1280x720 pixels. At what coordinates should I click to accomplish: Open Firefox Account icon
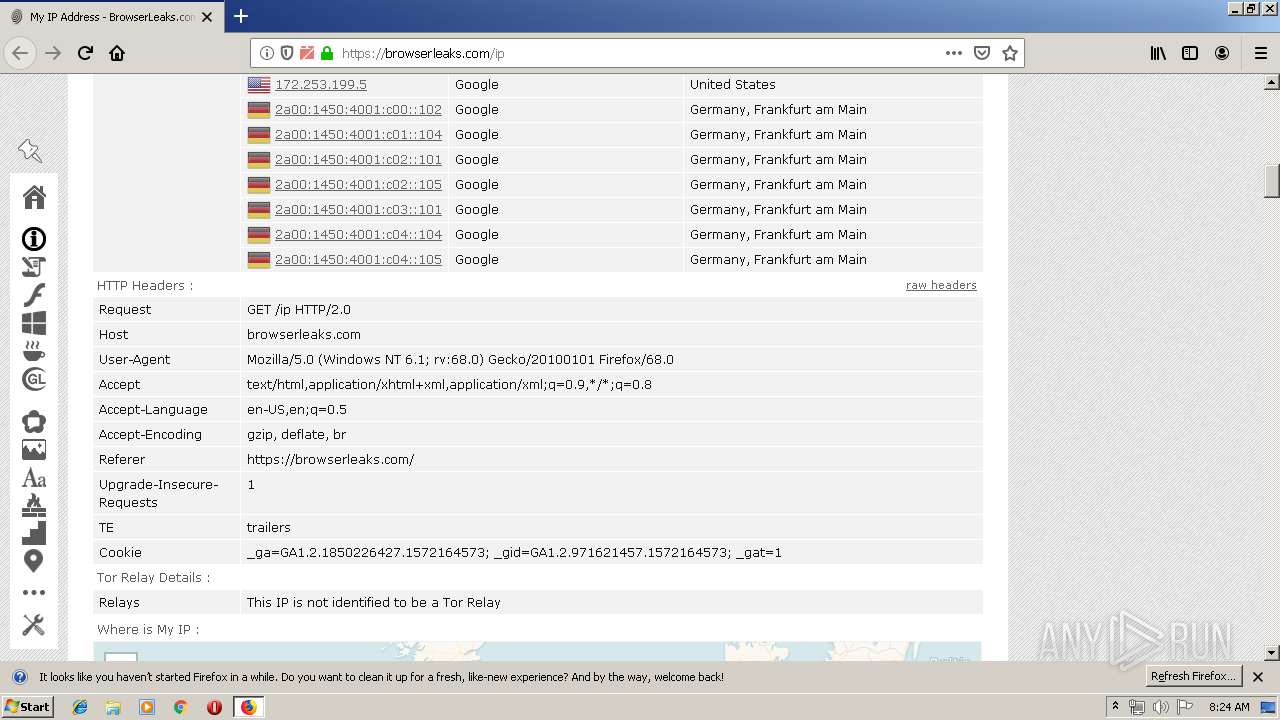click(1222, 53)
